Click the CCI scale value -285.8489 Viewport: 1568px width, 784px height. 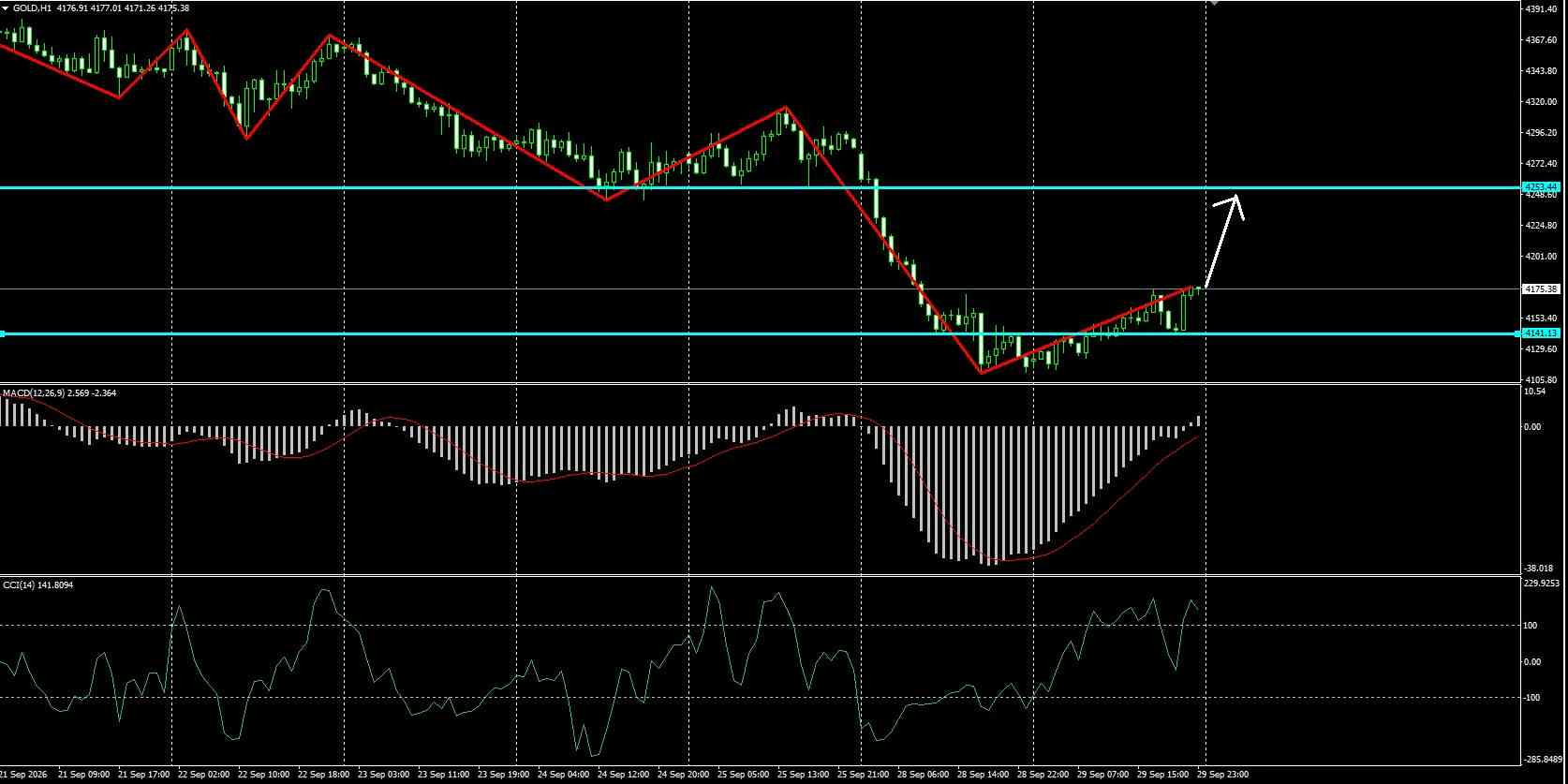pyautogui.click(x=1543, y=760)
